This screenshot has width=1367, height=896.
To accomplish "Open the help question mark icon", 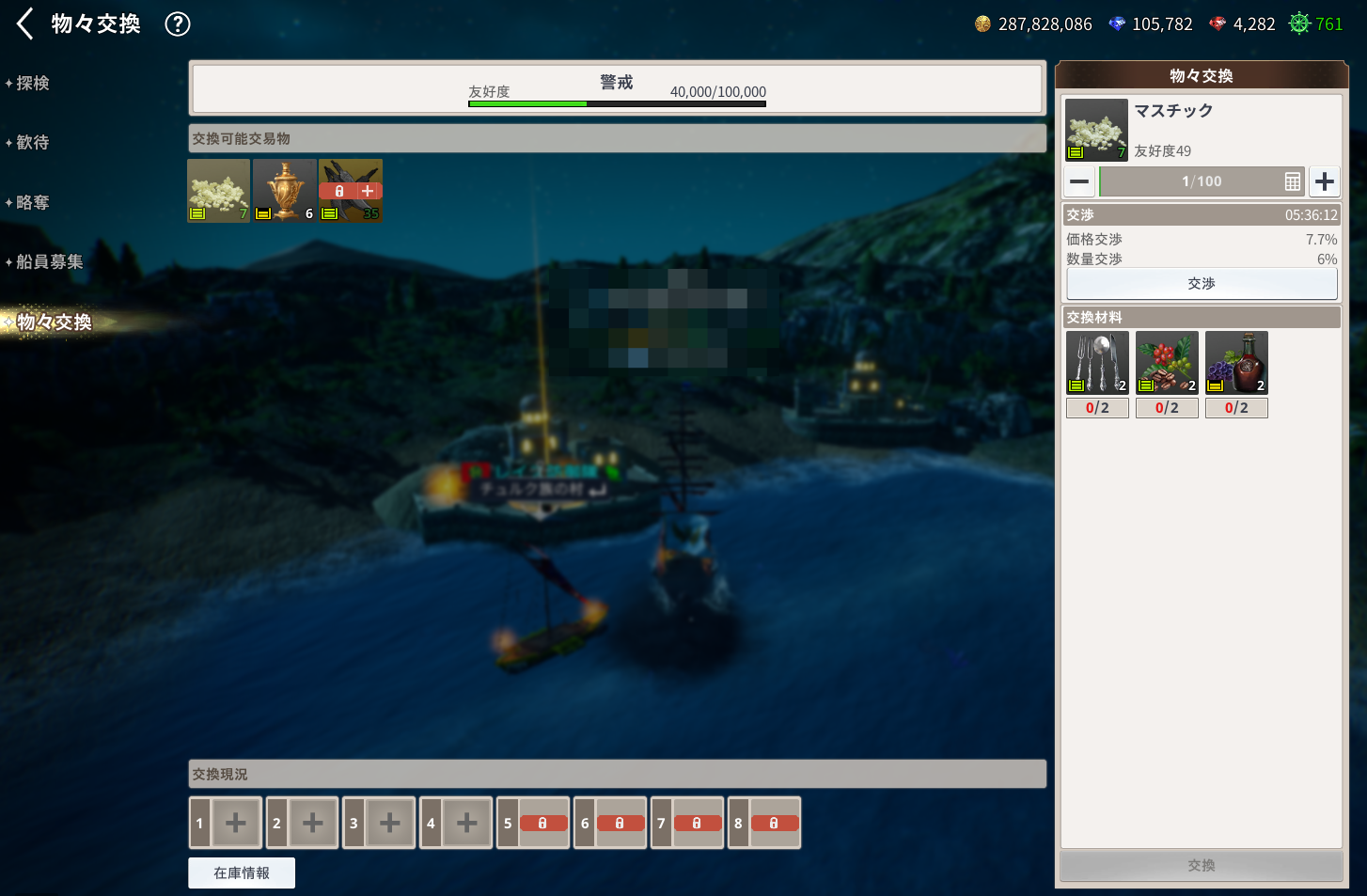I will [178, 24].
